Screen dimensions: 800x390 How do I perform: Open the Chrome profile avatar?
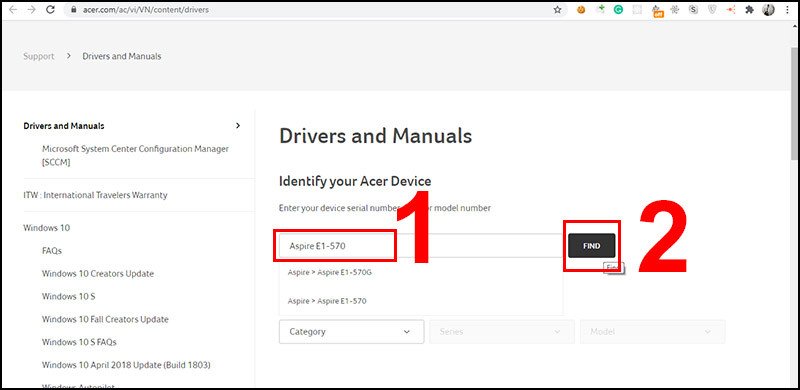[768, 10]
